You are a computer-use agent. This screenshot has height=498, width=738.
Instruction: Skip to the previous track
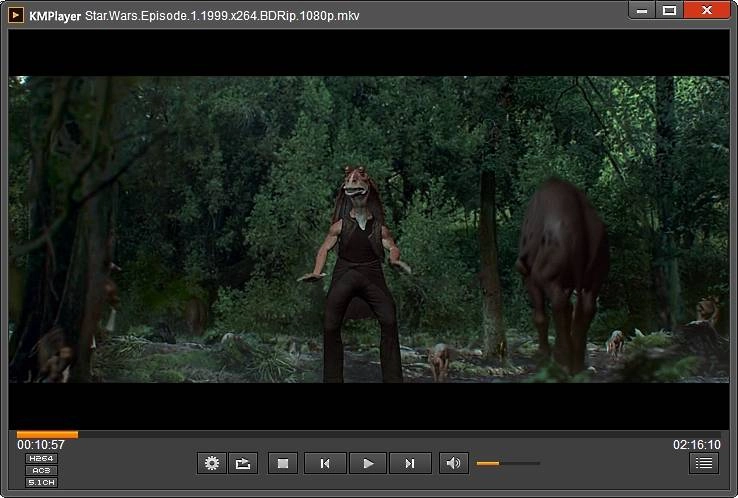coord(325,463)
